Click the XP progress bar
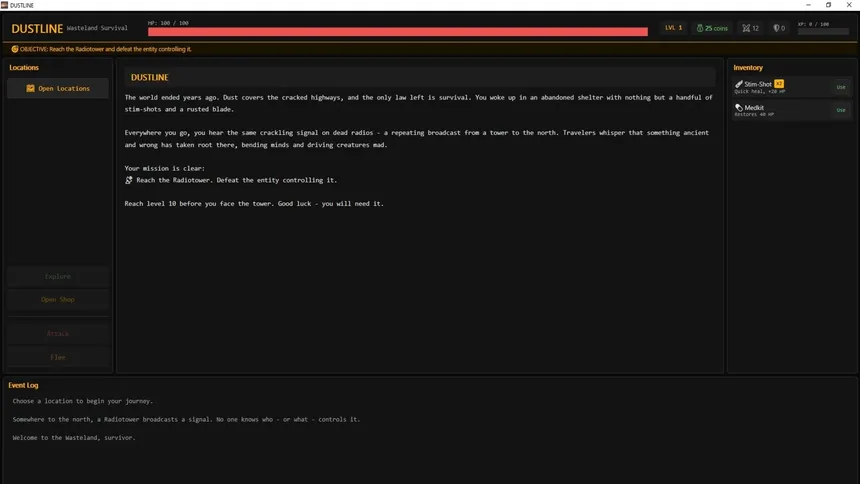 823,31
